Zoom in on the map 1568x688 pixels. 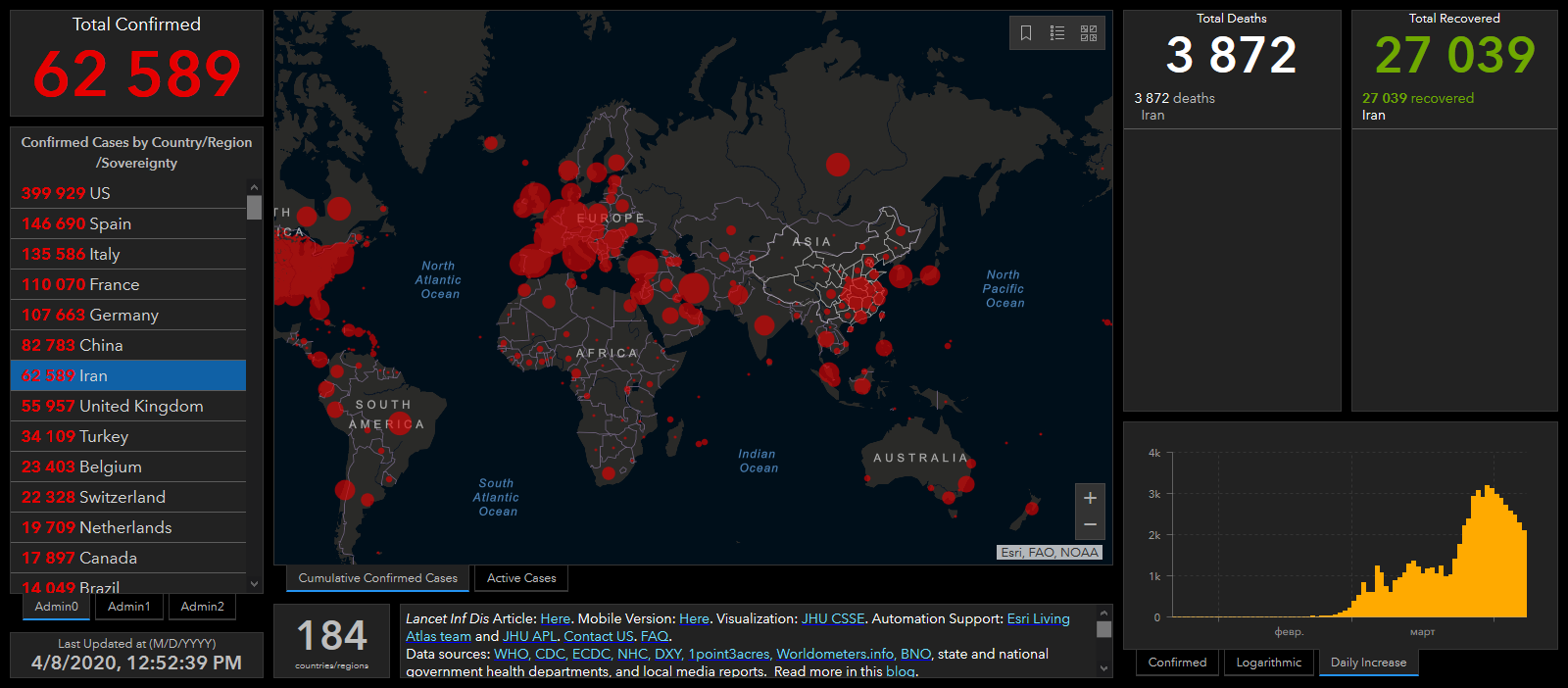click(1090, 498)
